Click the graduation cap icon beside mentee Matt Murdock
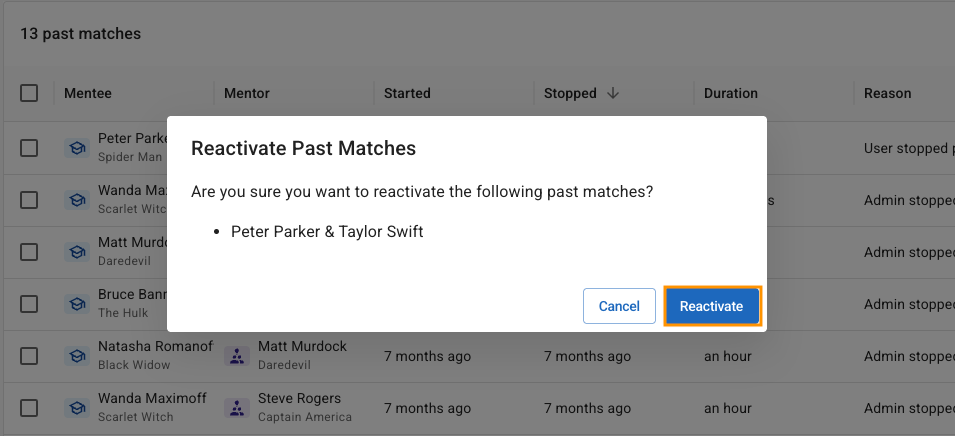 (77, 252)
